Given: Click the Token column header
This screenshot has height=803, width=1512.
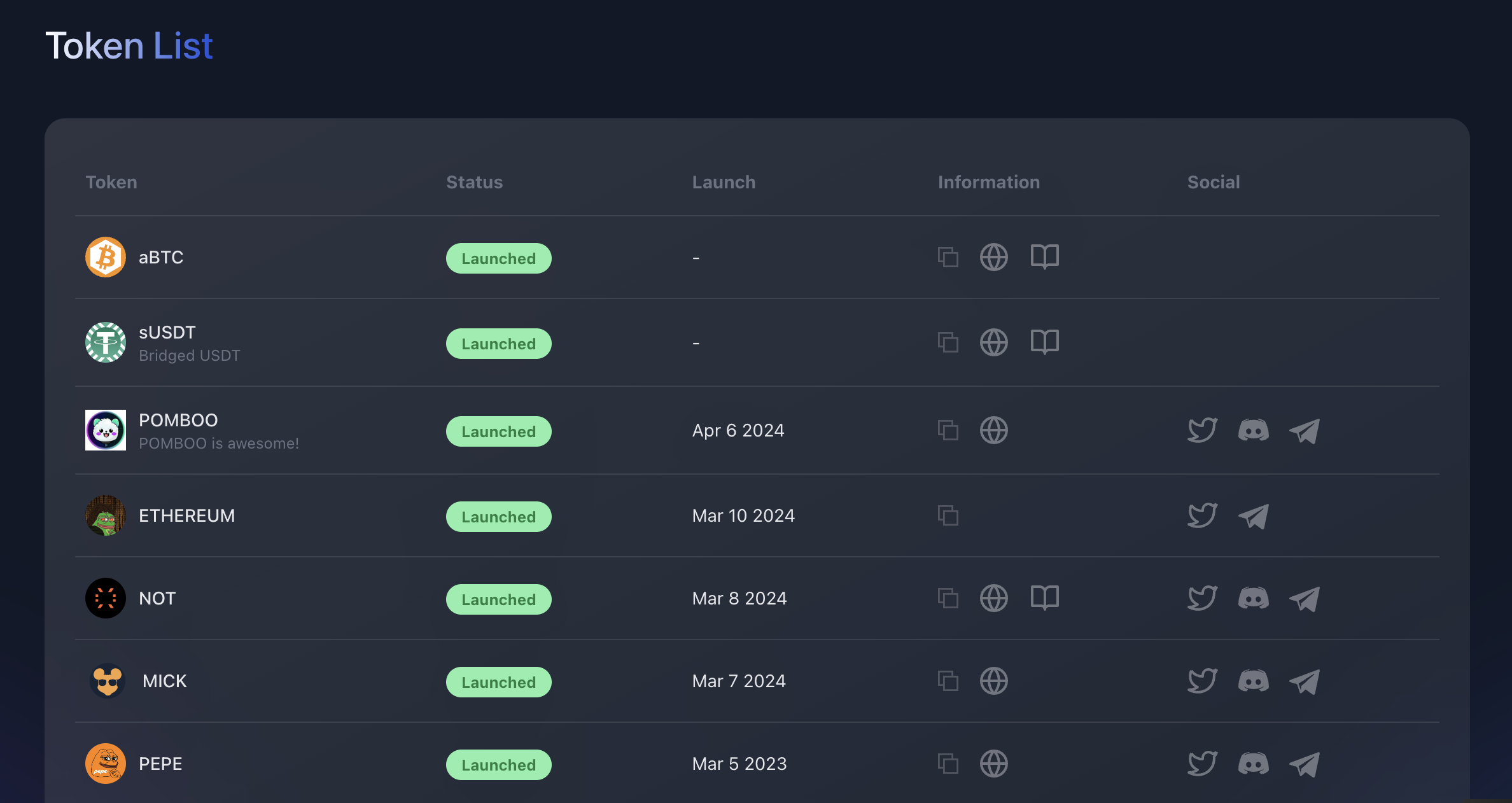Looking at the screenshot, I should (111, 182).
